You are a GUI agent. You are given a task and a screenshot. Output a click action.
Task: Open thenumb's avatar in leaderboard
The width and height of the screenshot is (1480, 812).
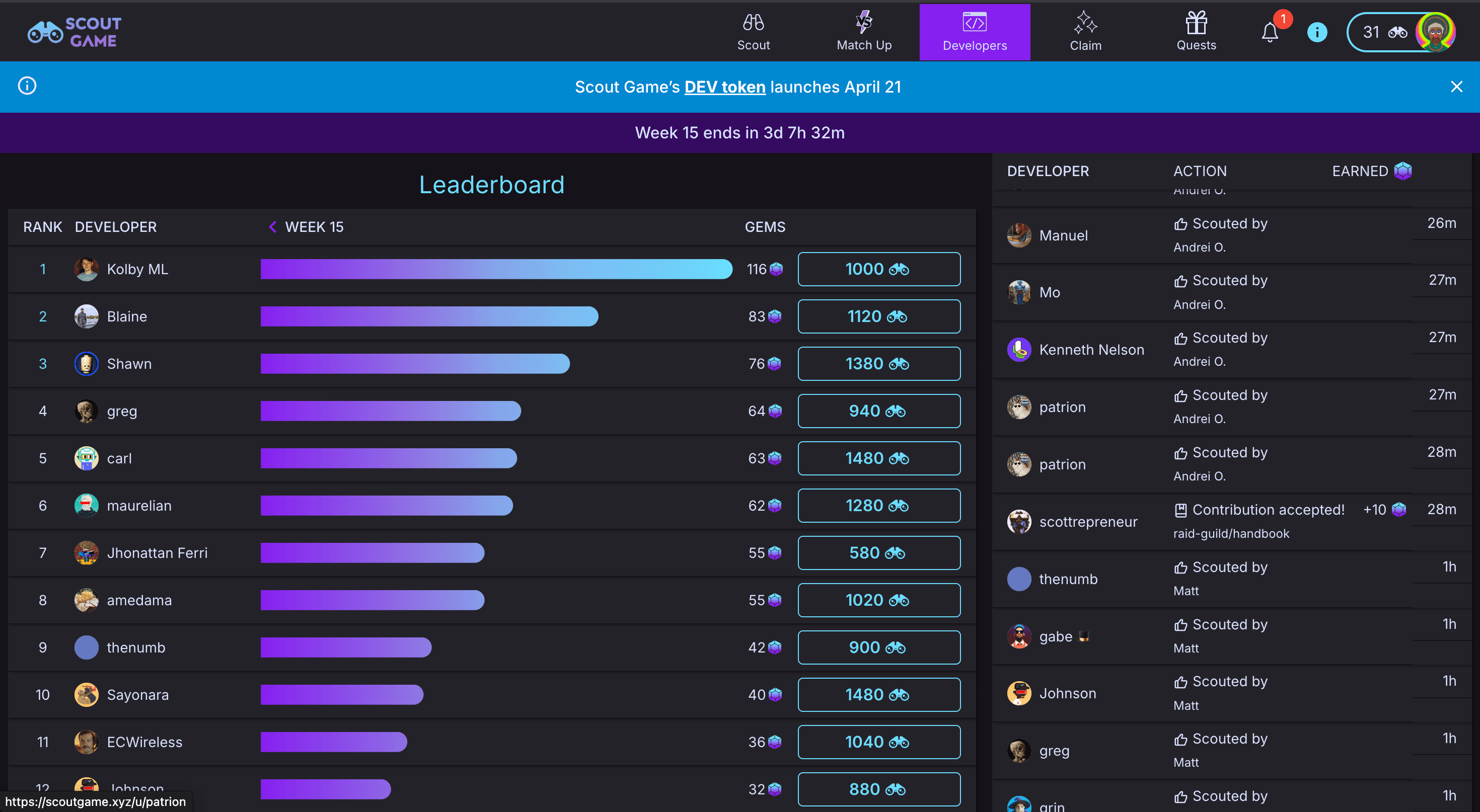point(86,647)
